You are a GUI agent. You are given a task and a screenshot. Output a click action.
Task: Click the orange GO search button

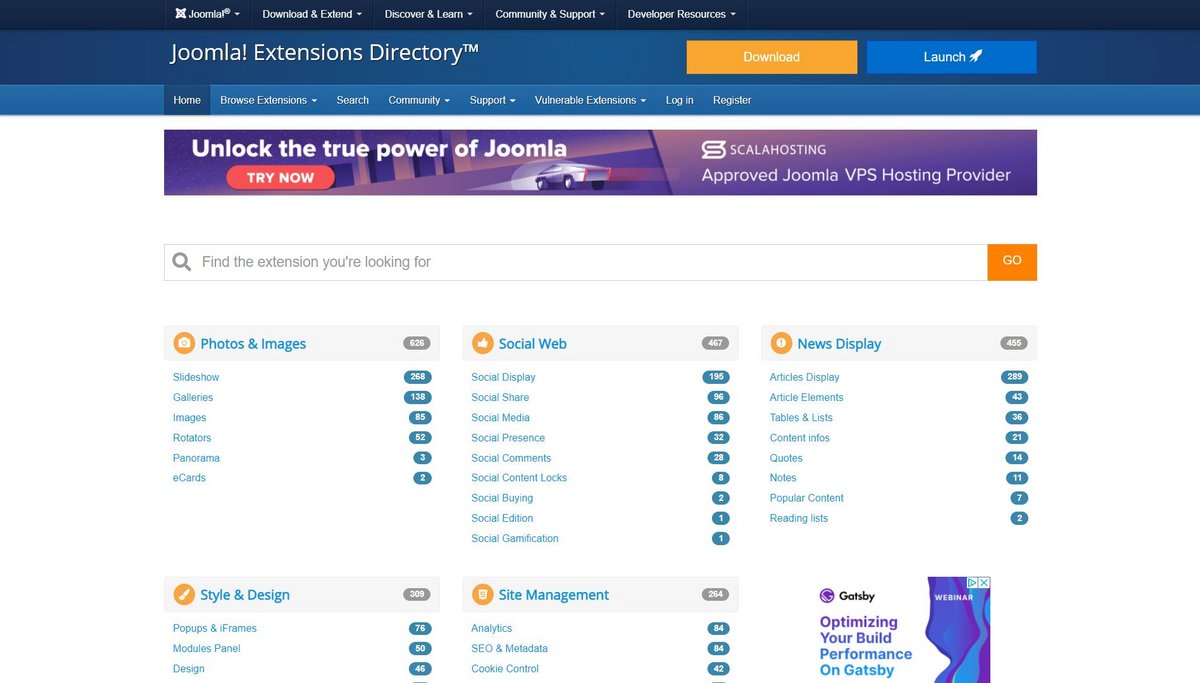[1012, 261]
